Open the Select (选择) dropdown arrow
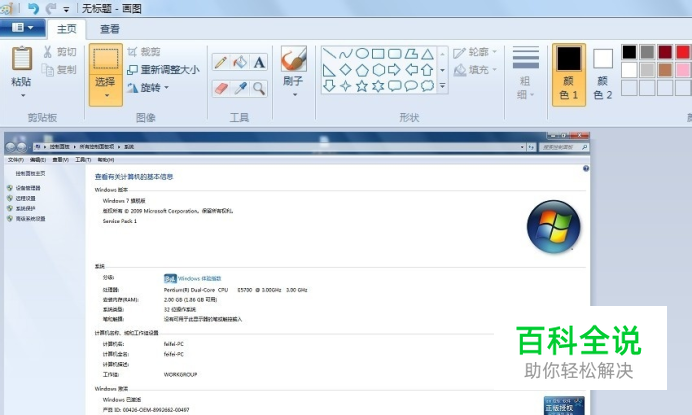 tap(106, 95)
